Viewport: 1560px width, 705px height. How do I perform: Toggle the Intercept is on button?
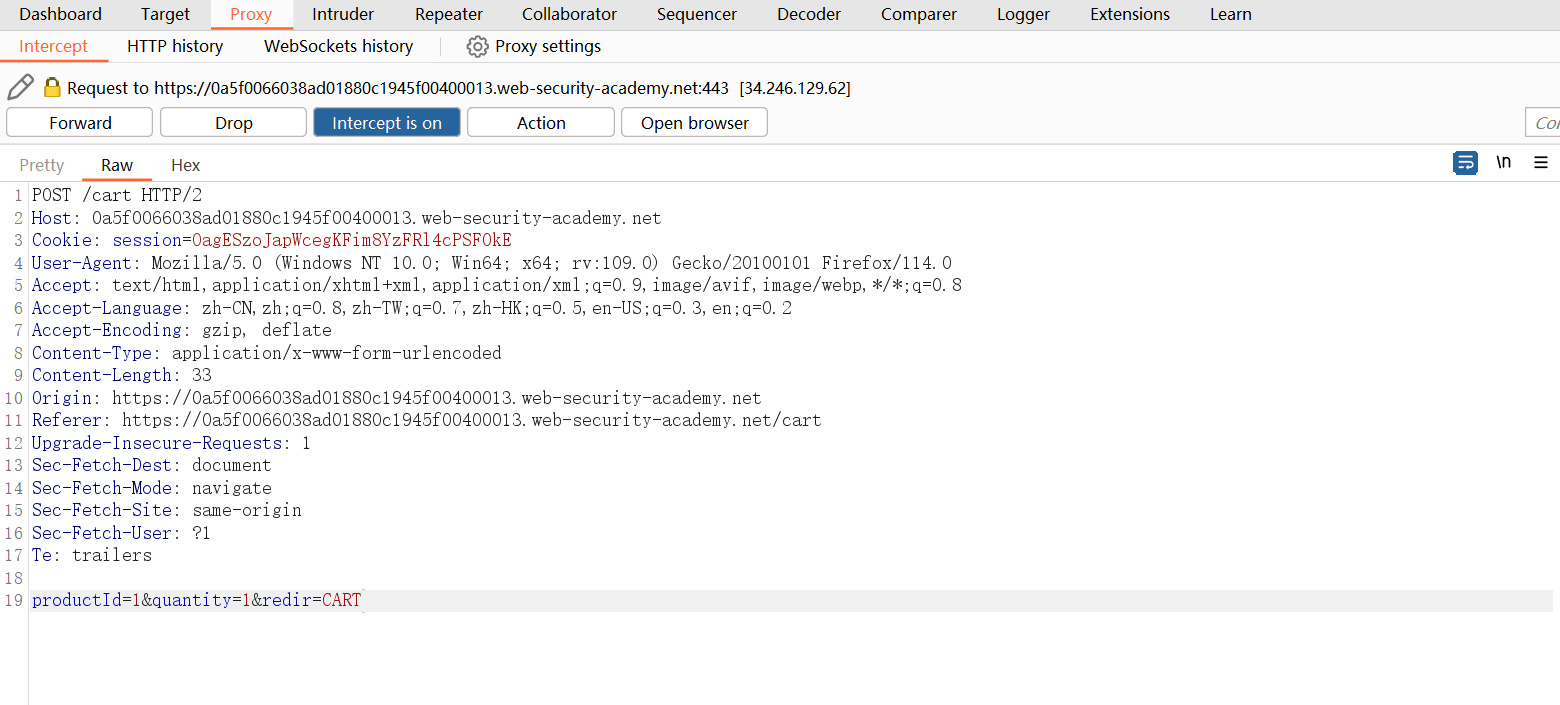[x=387, y=123]
